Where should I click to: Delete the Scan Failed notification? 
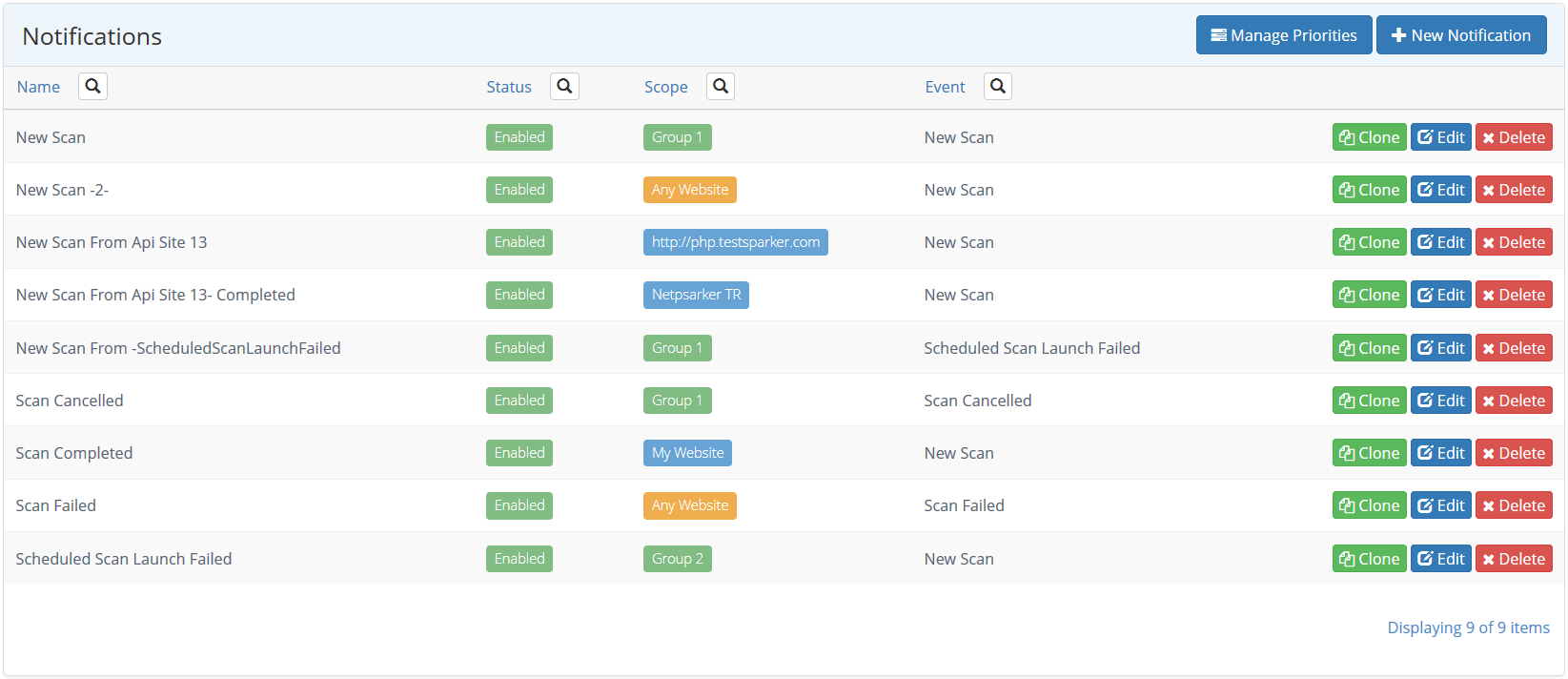[x=1513, y=505]
